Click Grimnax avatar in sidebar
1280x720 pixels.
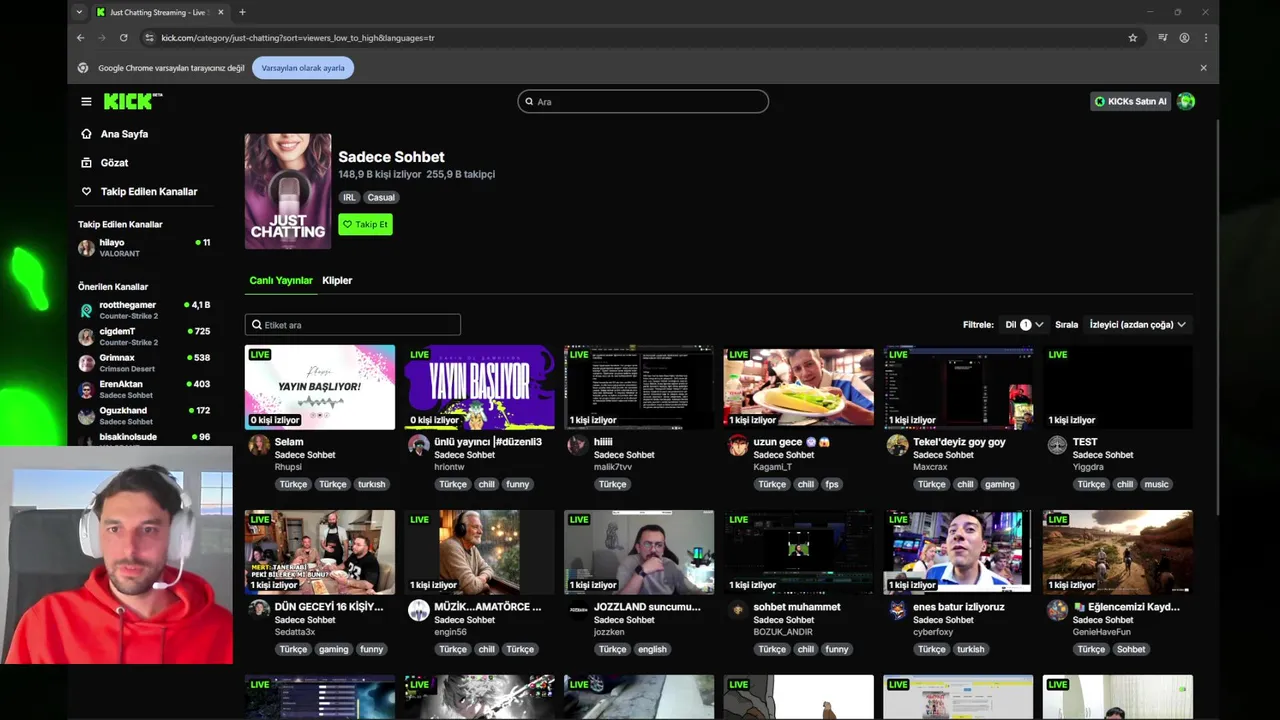87,363
